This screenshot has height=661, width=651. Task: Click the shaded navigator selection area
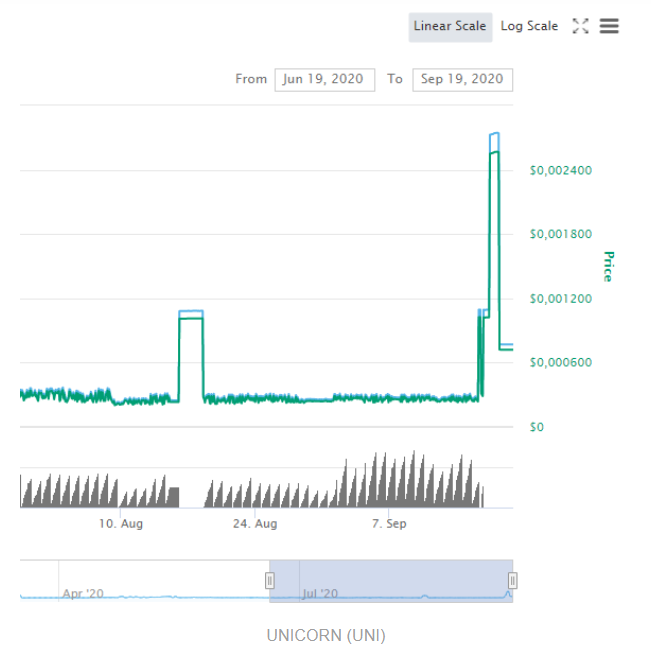click(391, 581)
